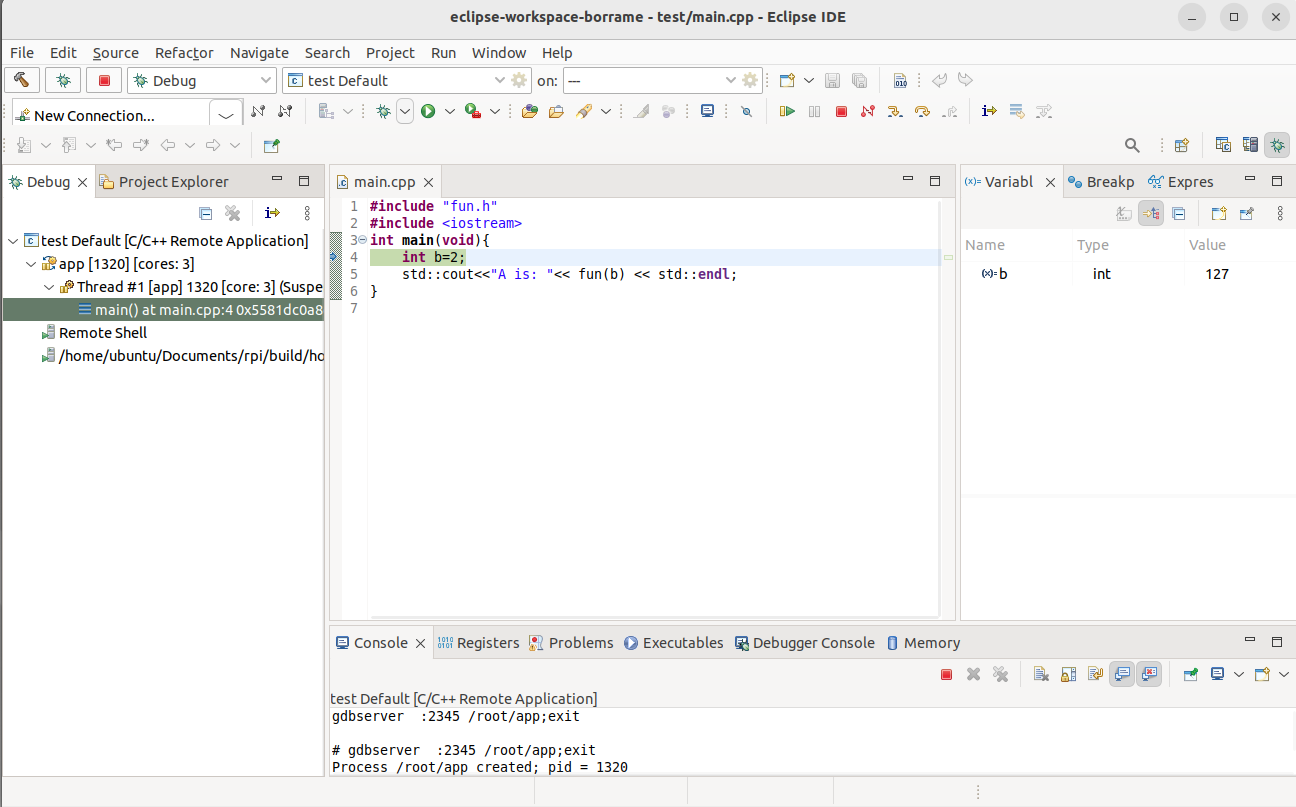The image size is (1296, 807).
Task: Terminate the debug session from main toolbar
Action: click(841, 112)
